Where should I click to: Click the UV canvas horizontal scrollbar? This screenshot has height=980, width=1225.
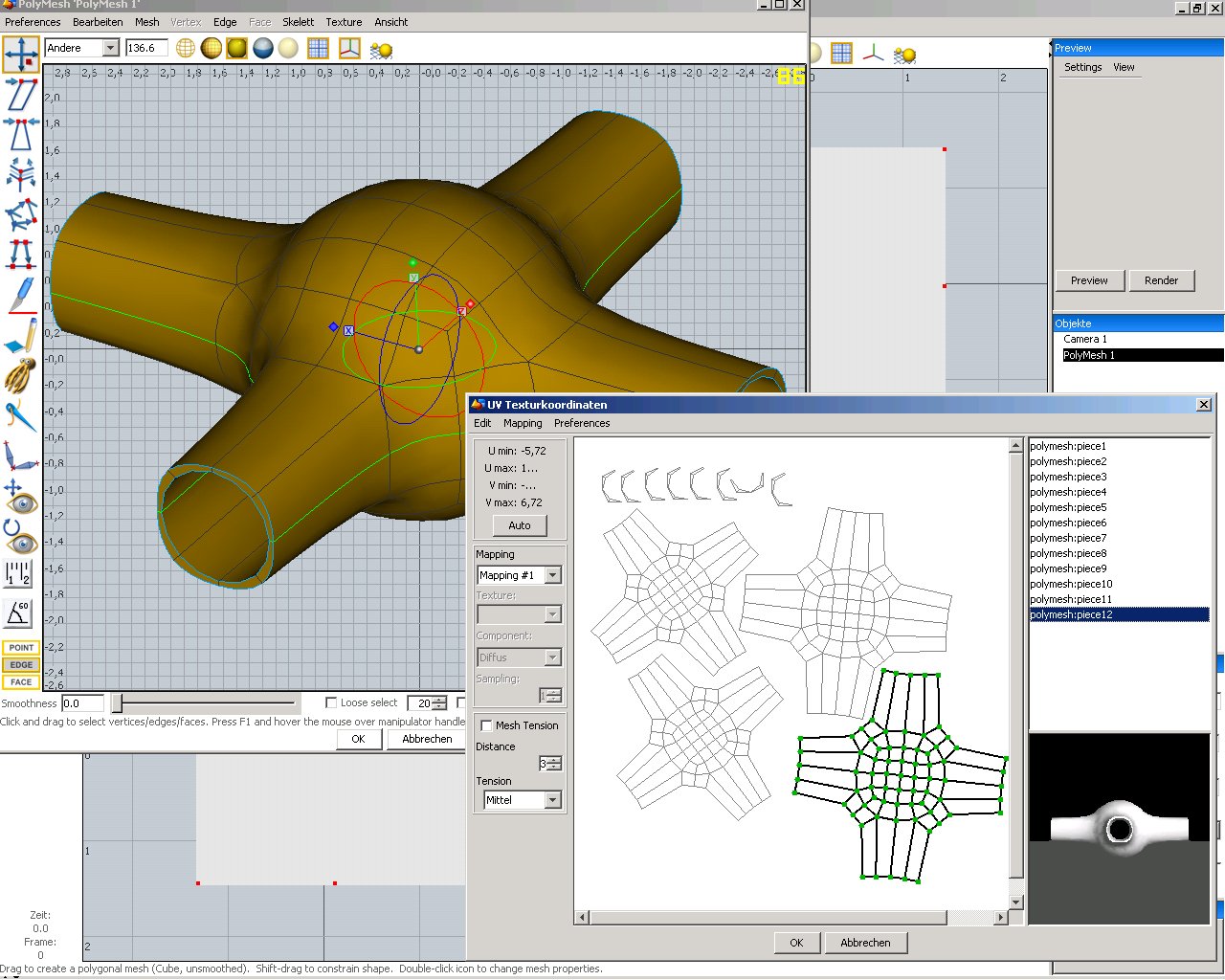point(791,917)
